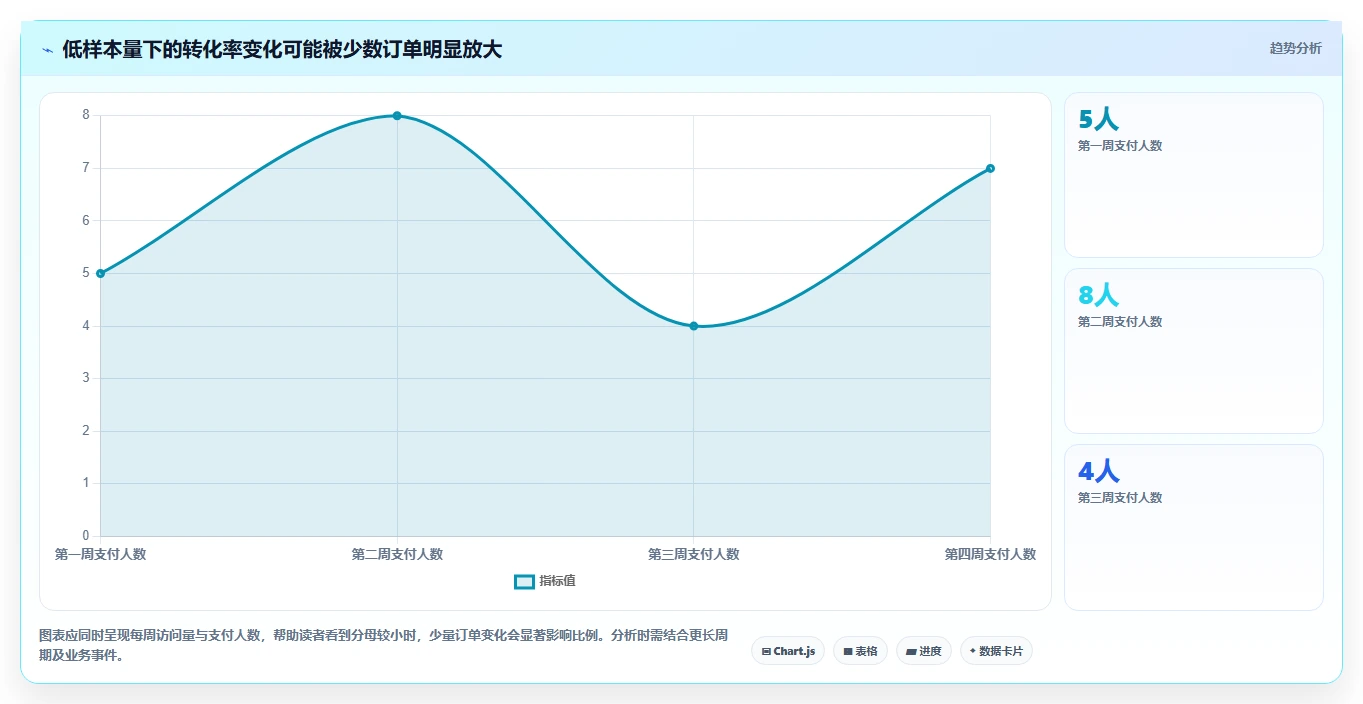
Task: Open the 4人 第三周支付人数 card
Action: (1194, 527)
